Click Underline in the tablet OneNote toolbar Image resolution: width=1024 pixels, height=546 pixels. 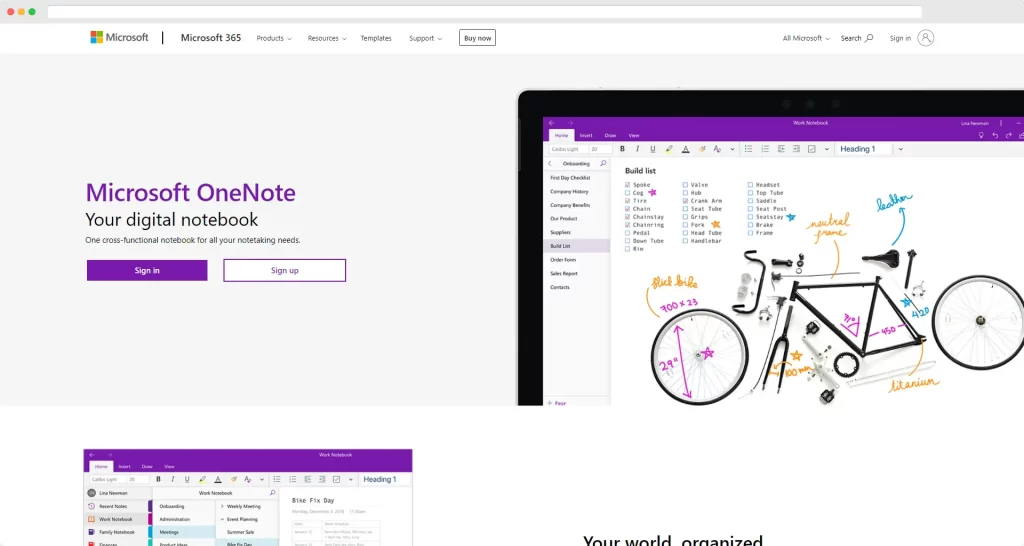(652, 149)
